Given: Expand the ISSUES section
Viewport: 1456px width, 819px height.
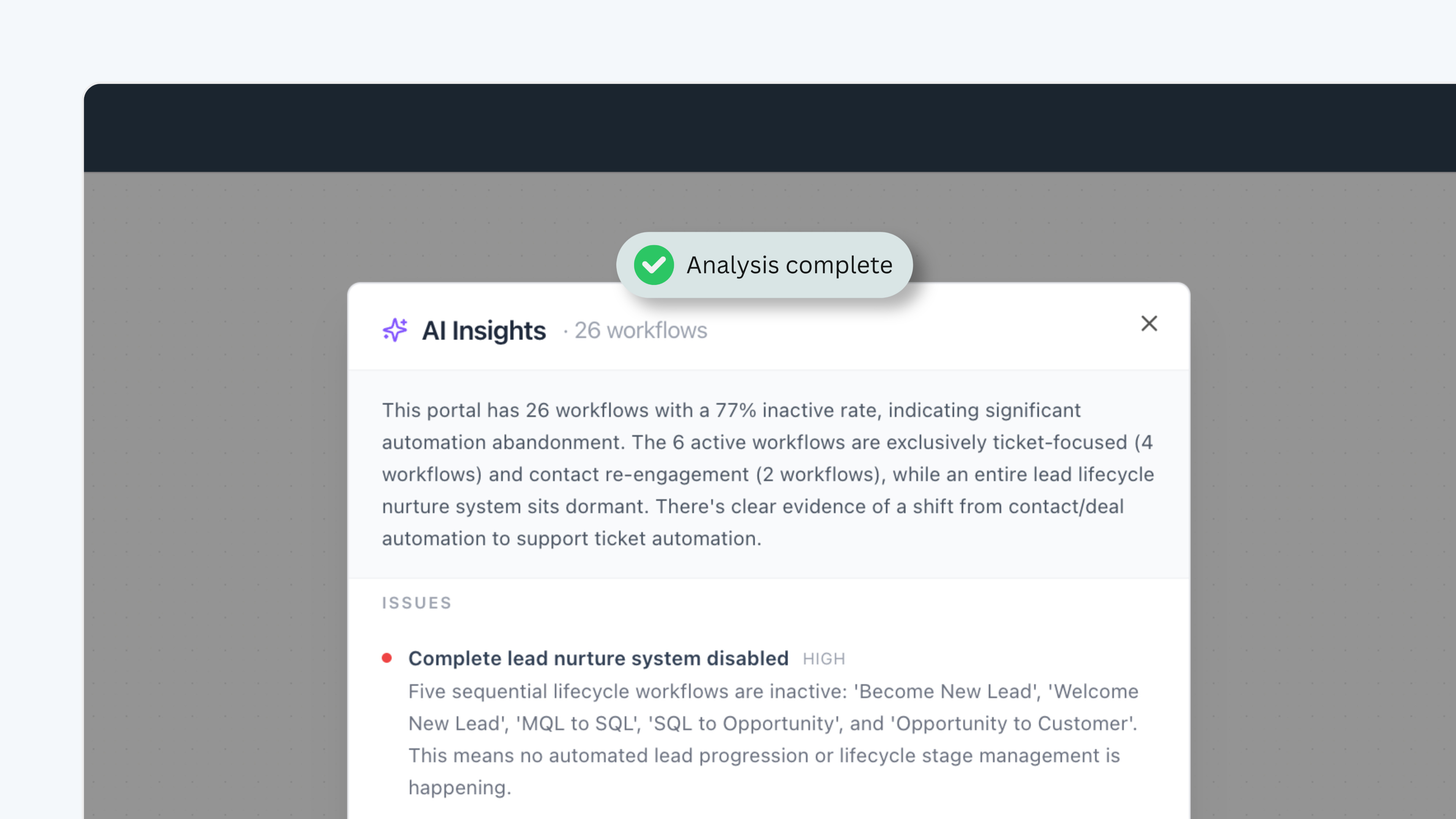Looking at the screenshot, I should 416,602.
